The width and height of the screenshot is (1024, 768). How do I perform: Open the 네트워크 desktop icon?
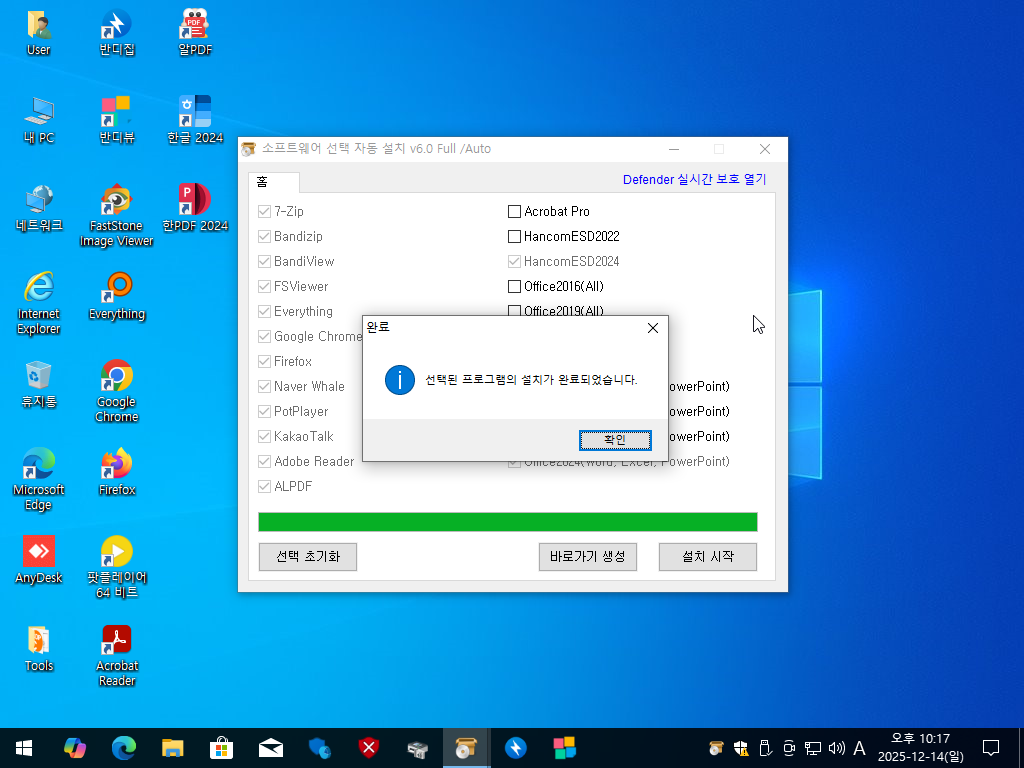pyautogui.click(x=39, y=208)
